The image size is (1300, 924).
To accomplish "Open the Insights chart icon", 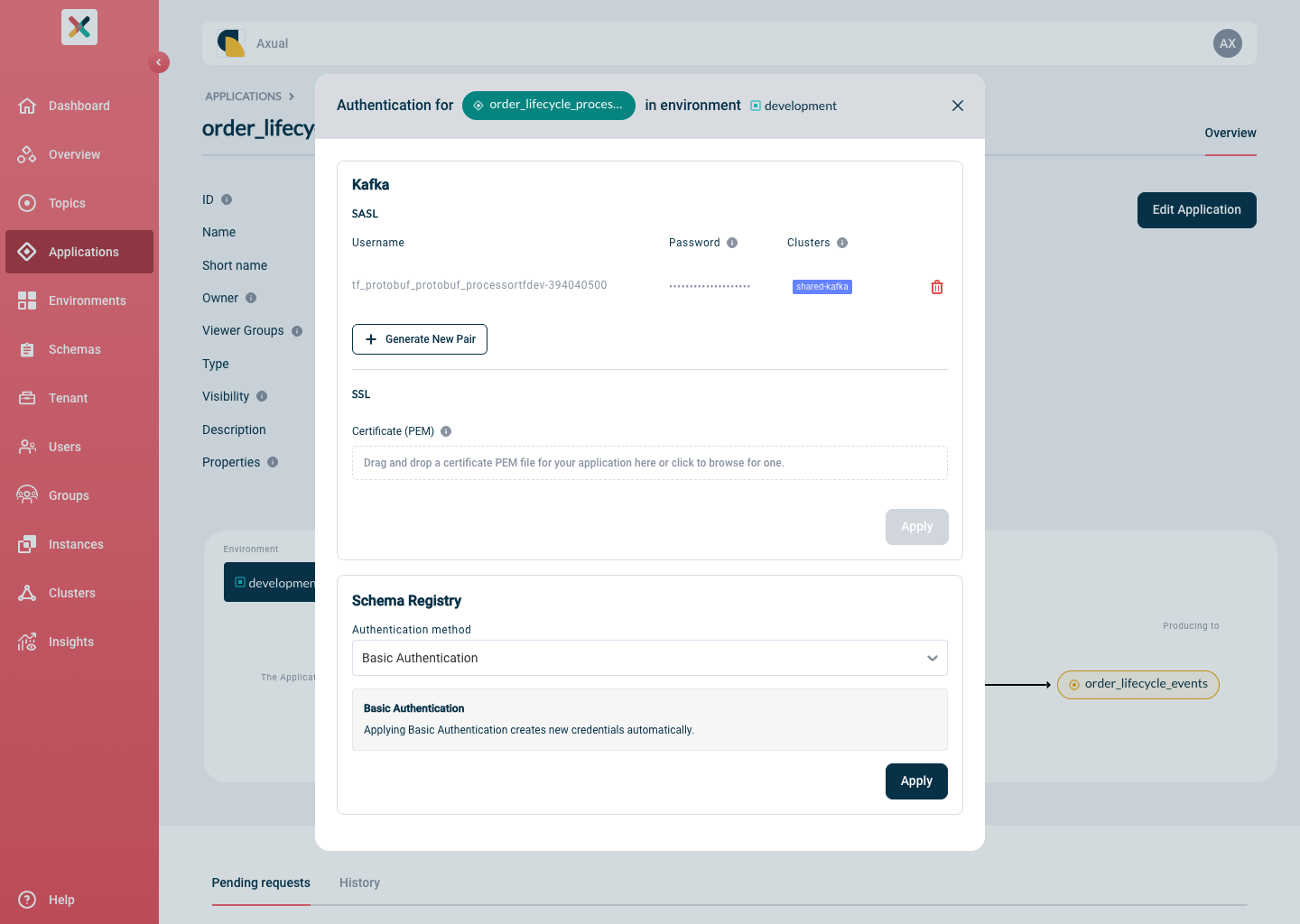I will click(x=27, y=642).
